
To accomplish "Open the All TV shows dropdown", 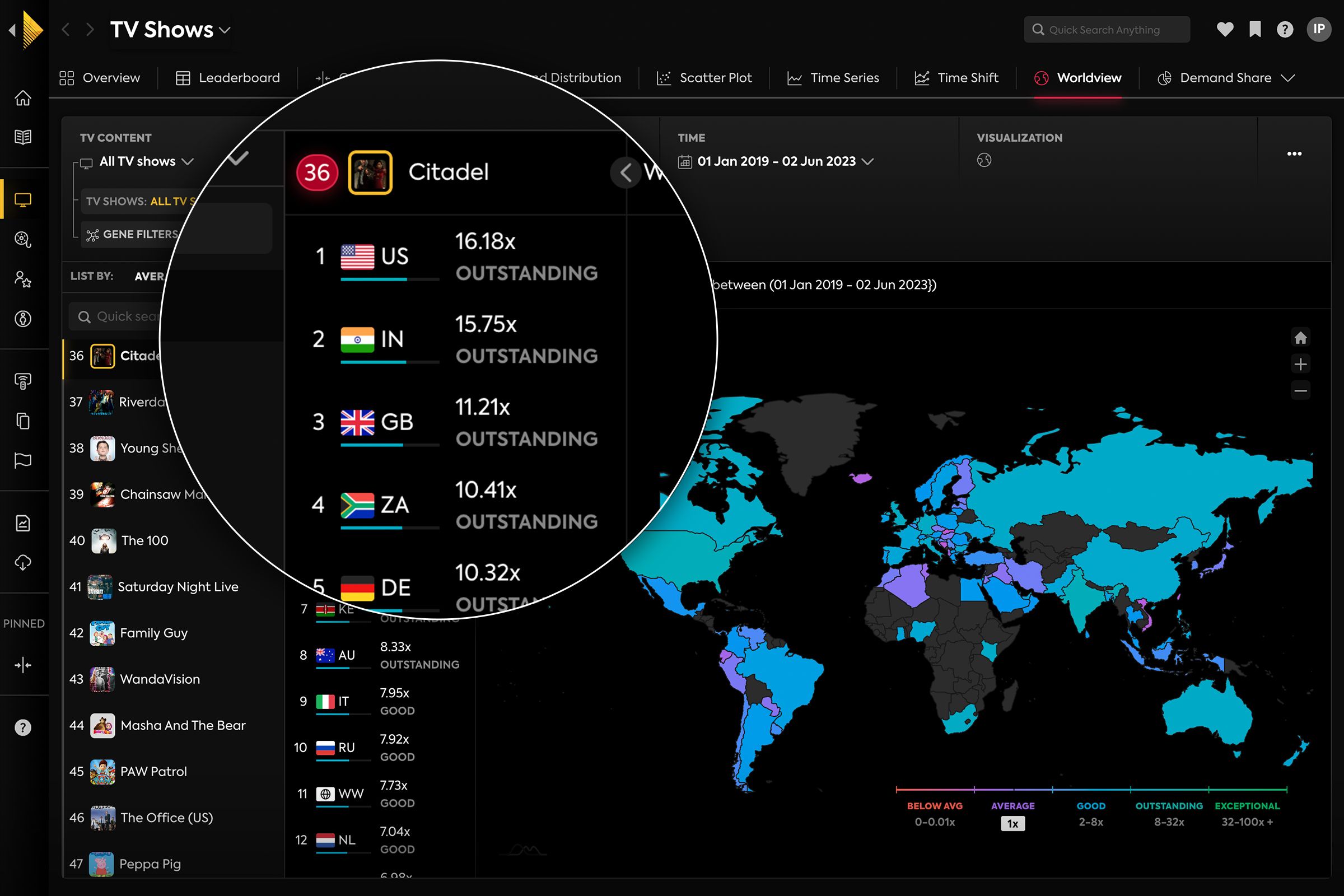I will (x=146, y=161).
